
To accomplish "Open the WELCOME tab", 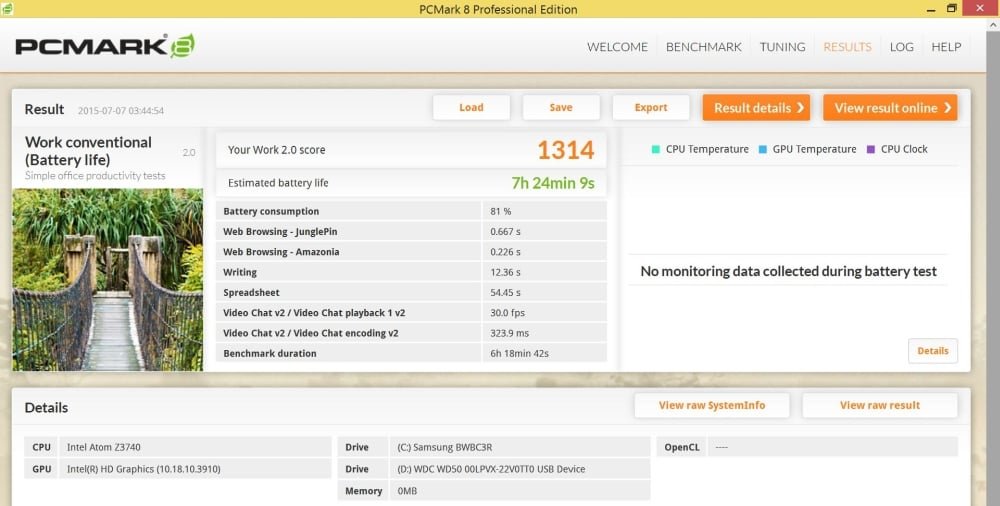I will coord(617,47).
